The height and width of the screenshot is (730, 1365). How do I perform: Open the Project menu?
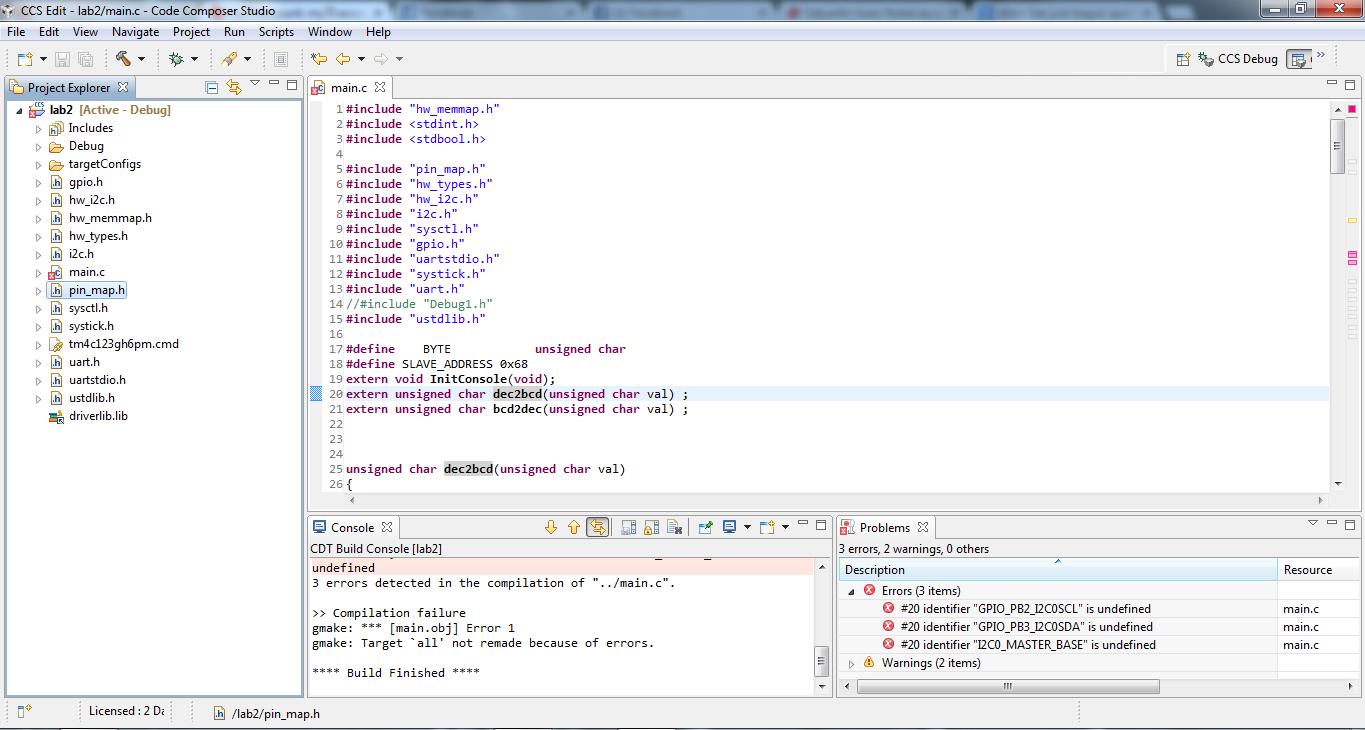coord(191,32)
